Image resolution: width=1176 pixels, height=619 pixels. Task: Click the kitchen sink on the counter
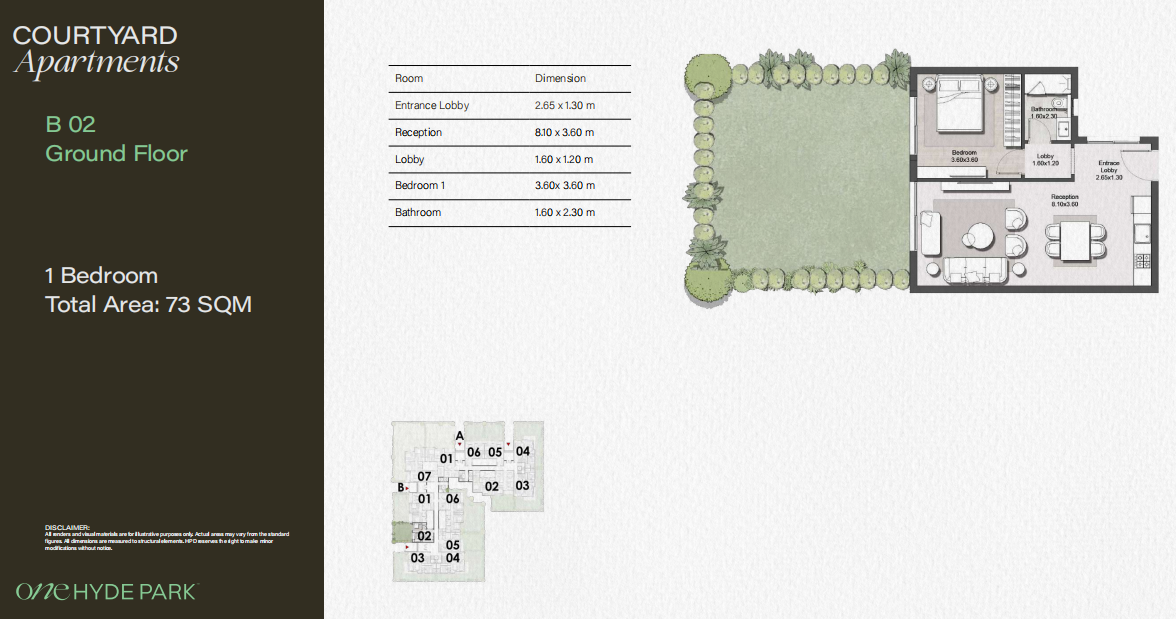(x=1142, y=233)
